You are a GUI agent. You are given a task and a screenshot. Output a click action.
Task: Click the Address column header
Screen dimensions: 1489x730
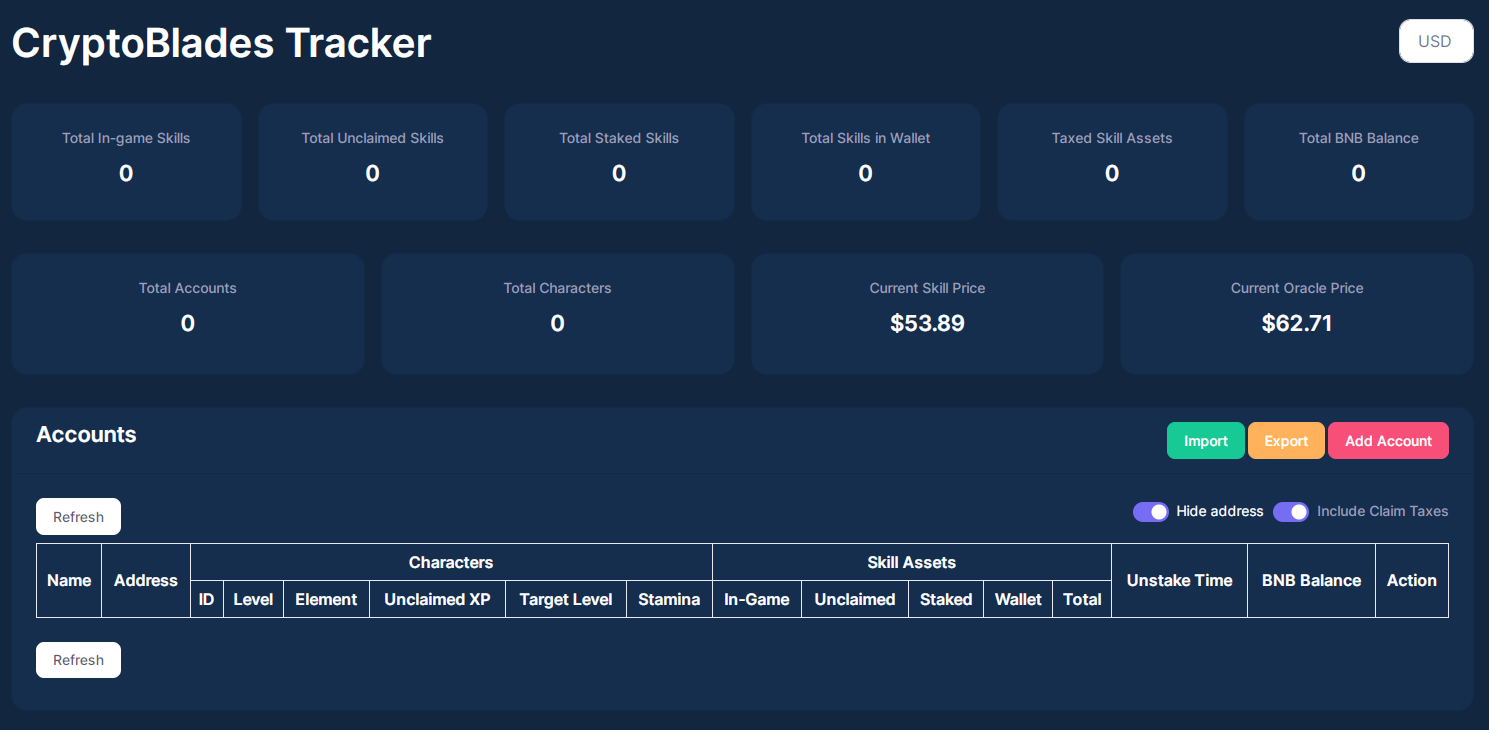coord(146,580)
